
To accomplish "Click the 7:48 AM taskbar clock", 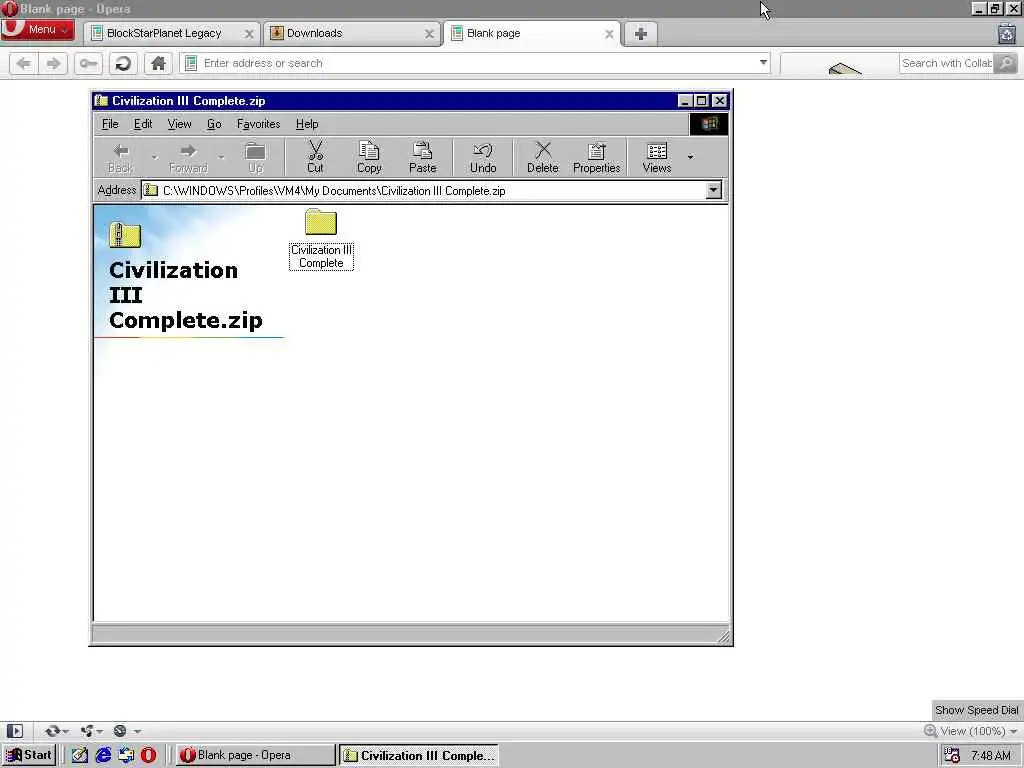I will [x=991, y=756].
